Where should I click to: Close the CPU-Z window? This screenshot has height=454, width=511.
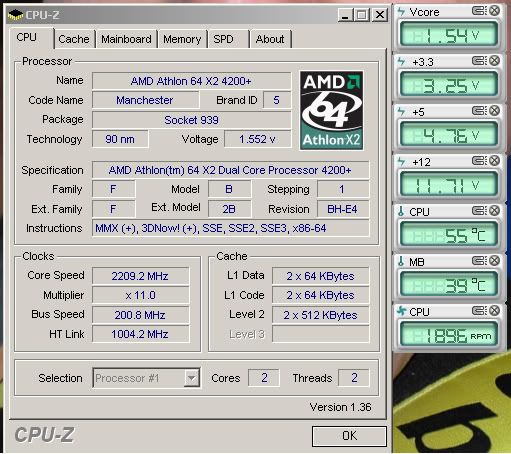click(x=379, y=15)
